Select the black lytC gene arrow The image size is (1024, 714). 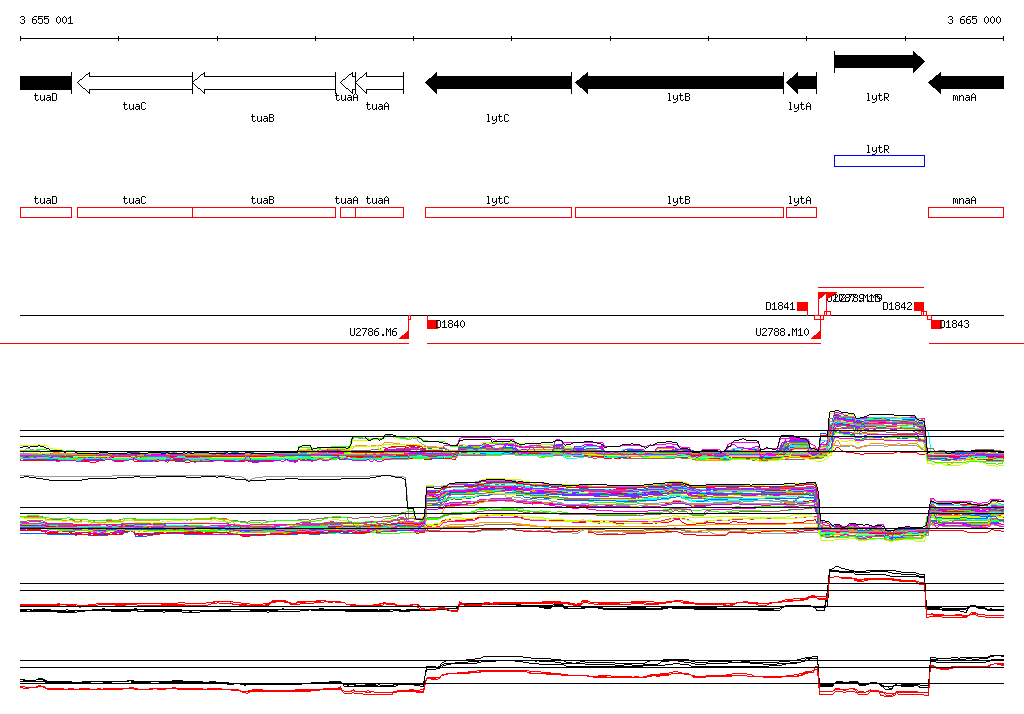click(498, 83)
